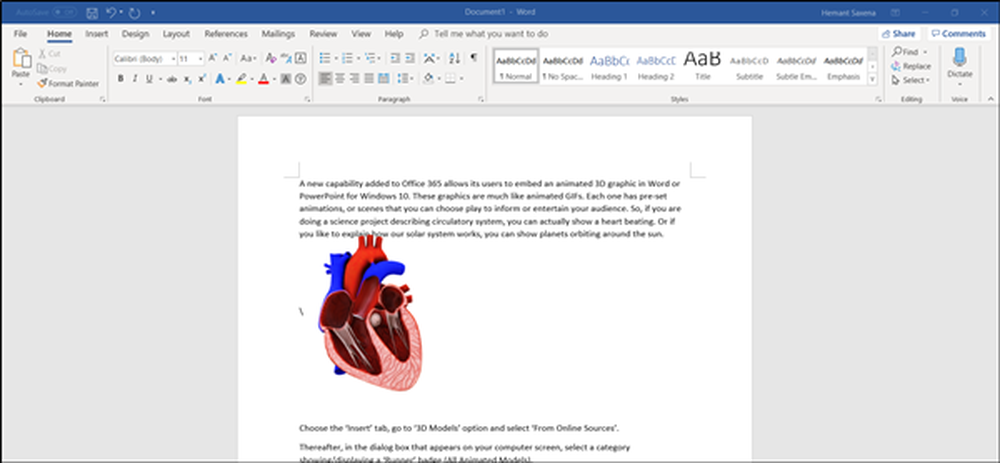Apply strikethrough formatting
This screenshot has width=1000, height=463.
pyautogui.click(x=172, y=78)
